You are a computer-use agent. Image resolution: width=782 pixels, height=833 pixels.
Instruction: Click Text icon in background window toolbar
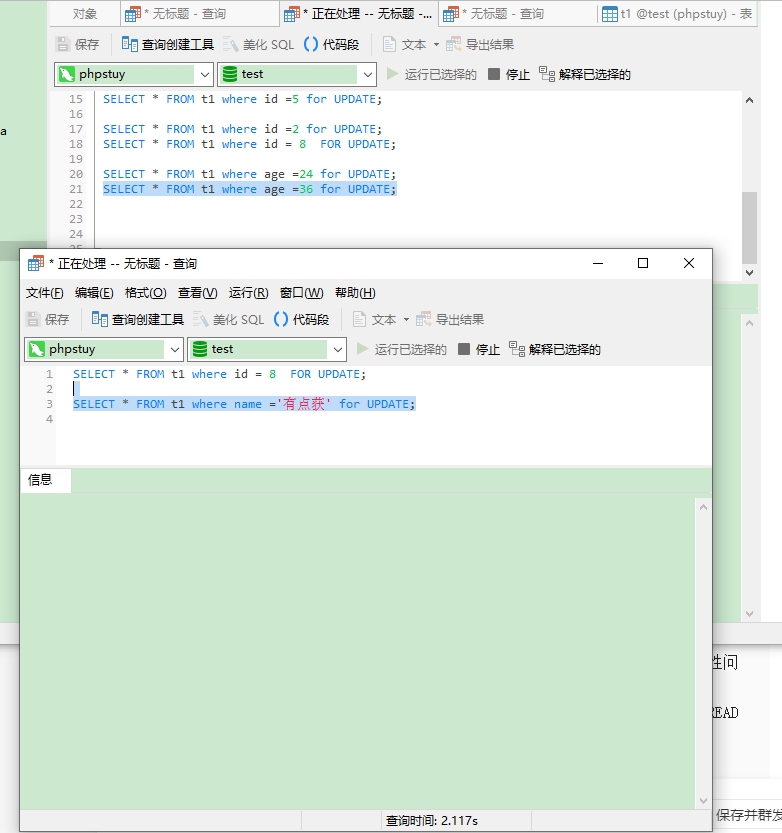point(389,44)
